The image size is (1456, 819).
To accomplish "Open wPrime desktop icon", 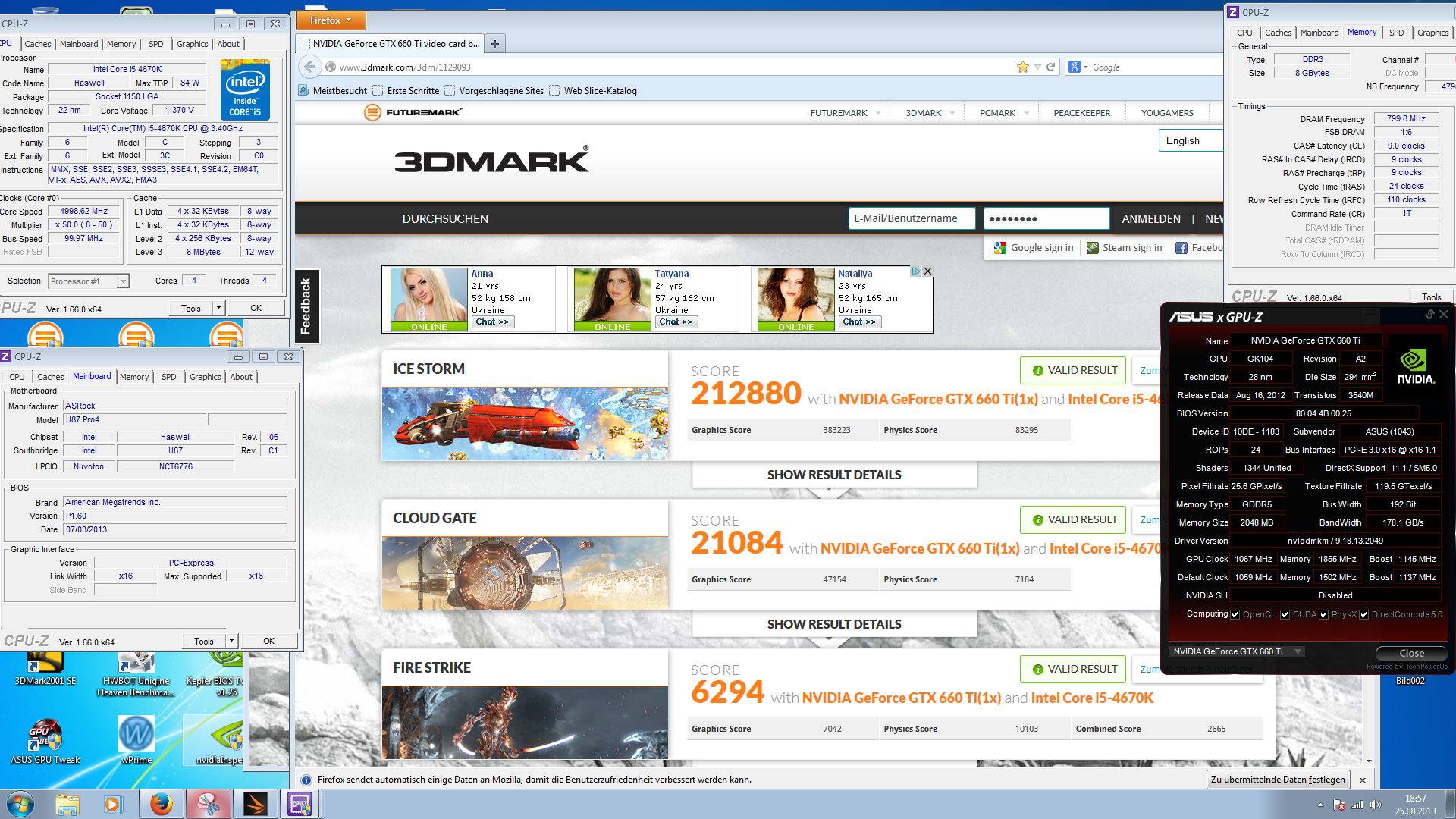I will click(136, 741).
